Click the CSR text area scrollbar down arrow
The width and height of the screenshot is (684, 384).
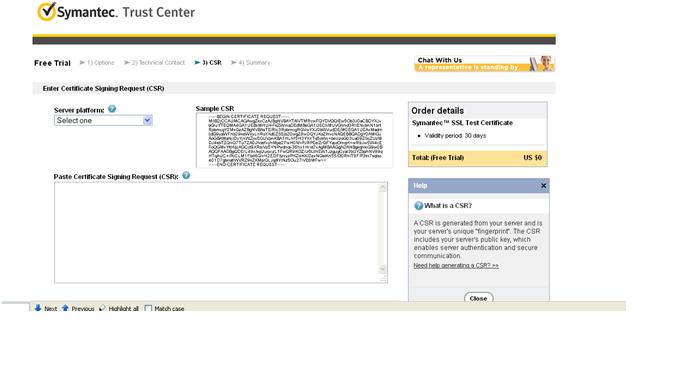pos(383,269)
